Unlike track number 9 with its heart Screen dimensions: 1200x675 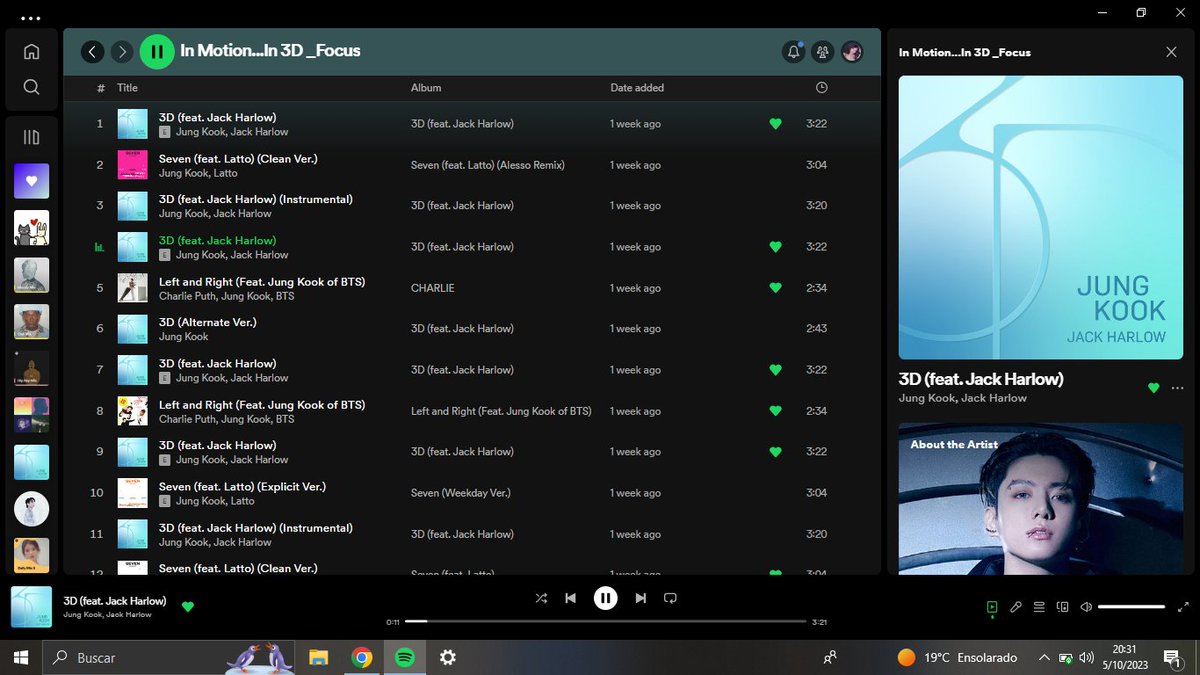coord(775,452)
